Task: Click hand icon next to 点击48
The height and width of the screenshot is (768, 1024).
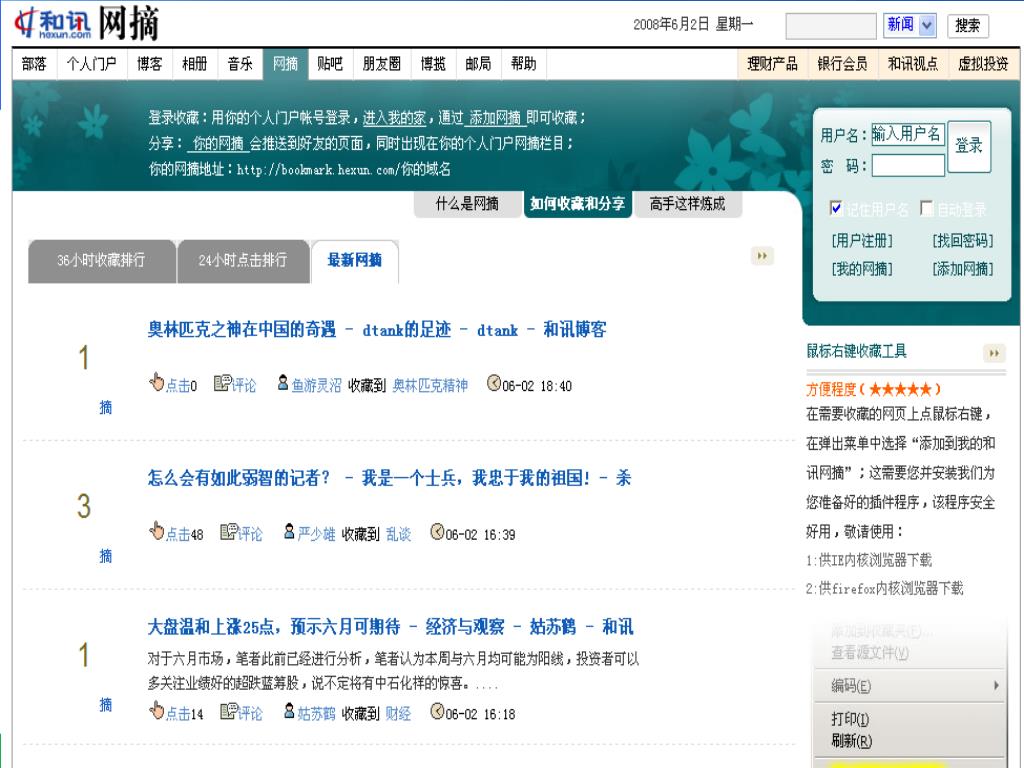Action: tap(156, 530)
